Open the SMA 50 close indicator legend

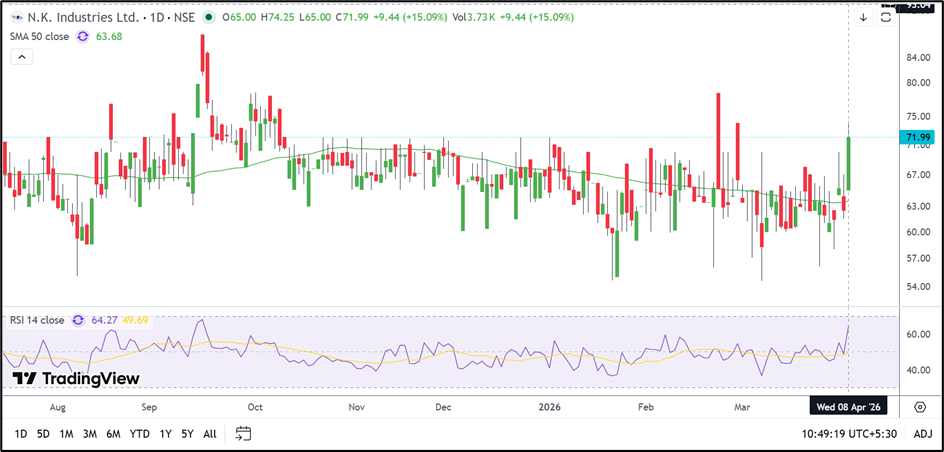coord(41,37)
